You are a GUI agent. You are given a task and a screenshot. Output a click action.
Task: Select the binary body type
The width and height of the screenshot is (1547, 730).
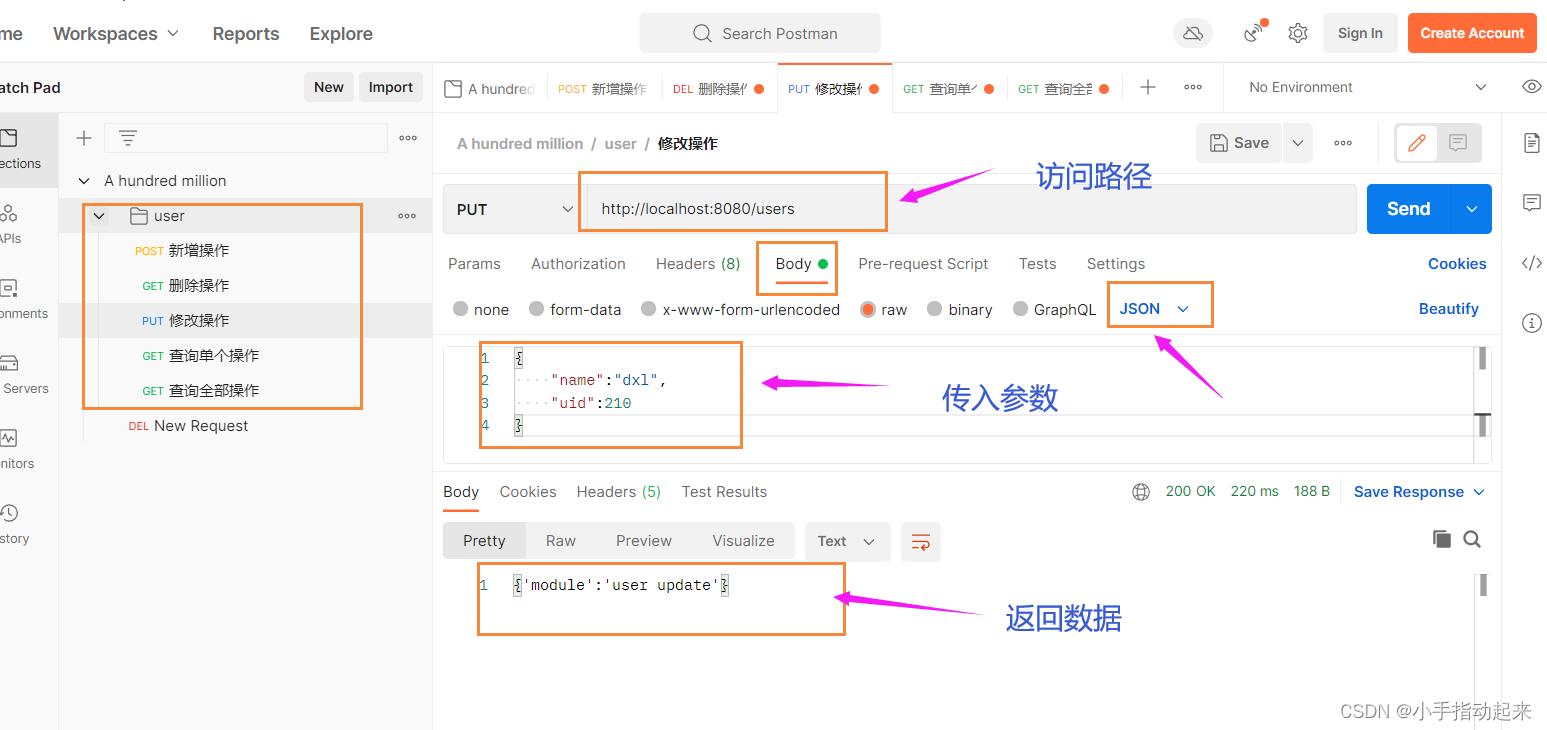[960, 309]
